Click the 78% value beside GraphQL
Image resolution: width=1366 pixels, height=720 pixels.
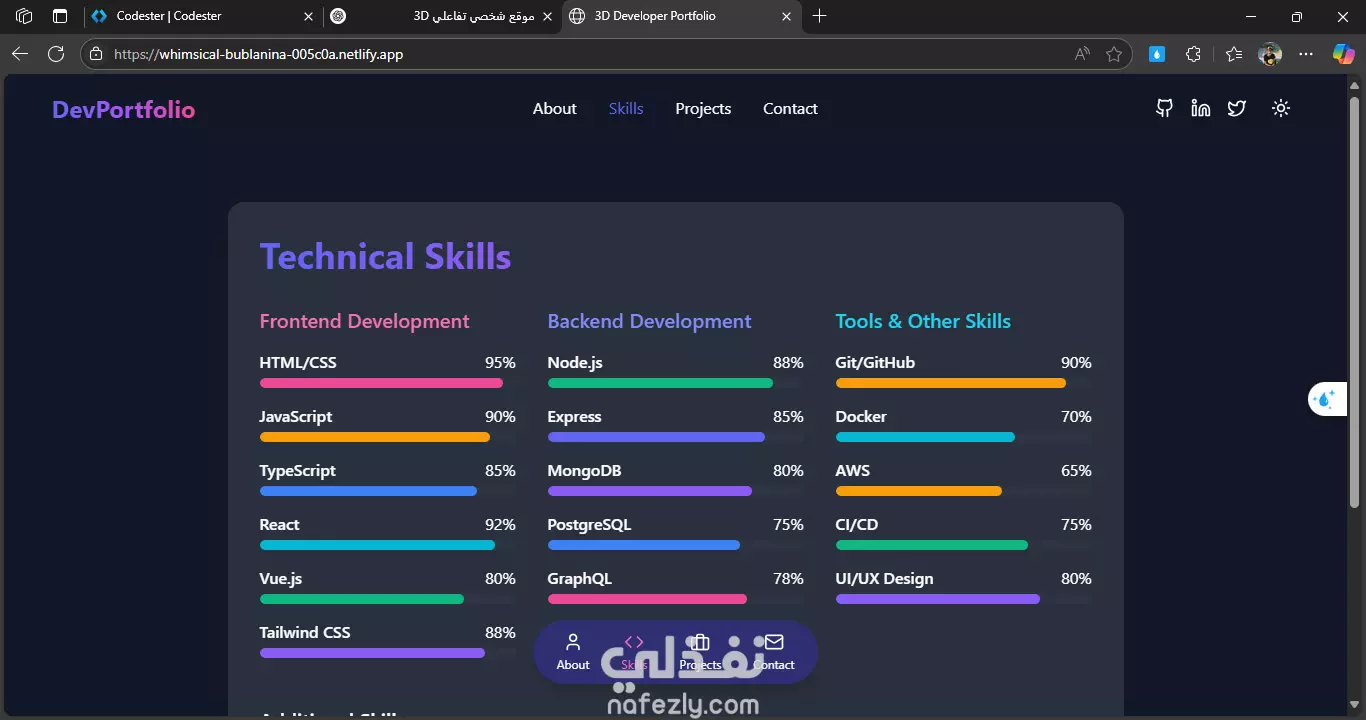[788, 578]
